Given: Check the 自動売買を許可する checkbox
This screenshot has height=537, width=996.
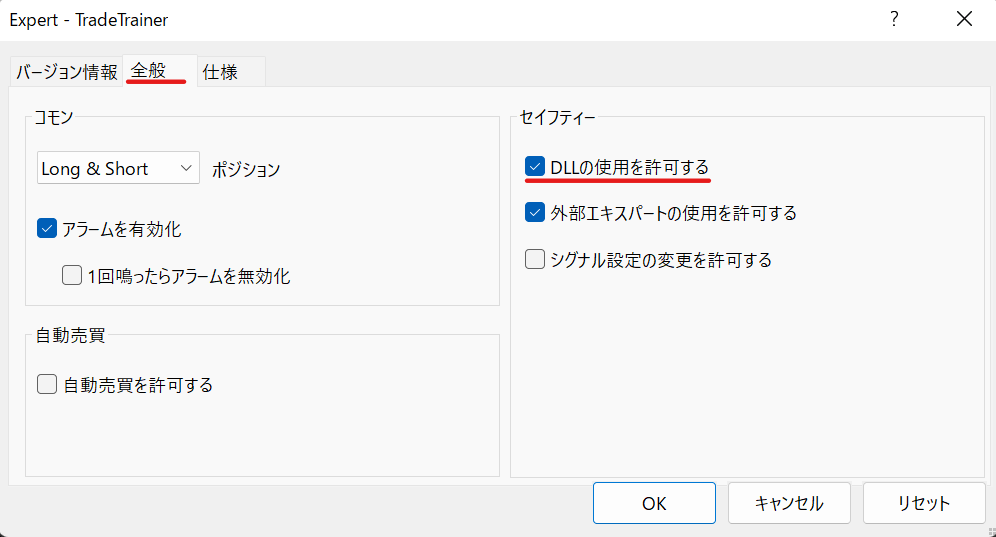Looking at the screenshot, I should [x=47, y=384].
